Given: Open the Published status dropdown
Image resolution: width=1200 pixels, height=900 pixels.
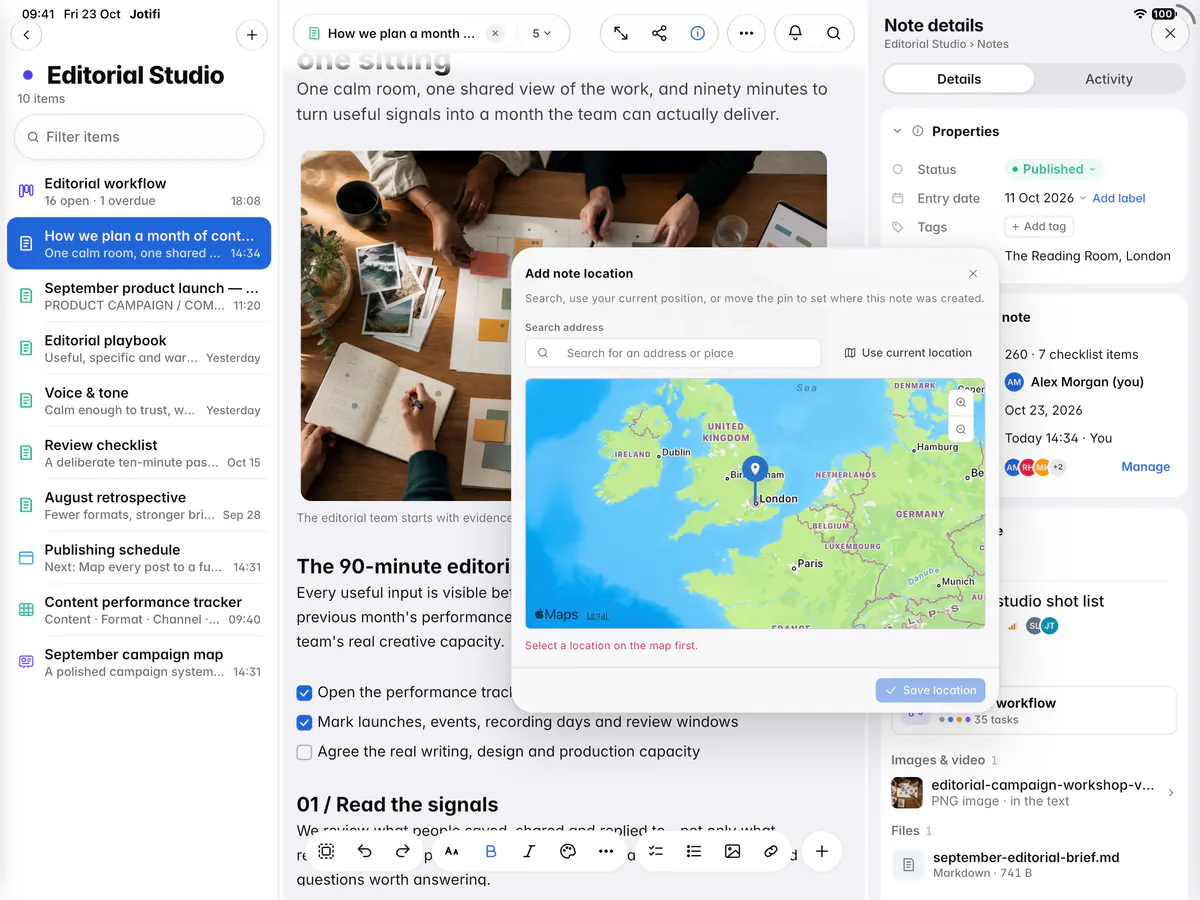Looking at the screenshot, I should pos(1053,169).
